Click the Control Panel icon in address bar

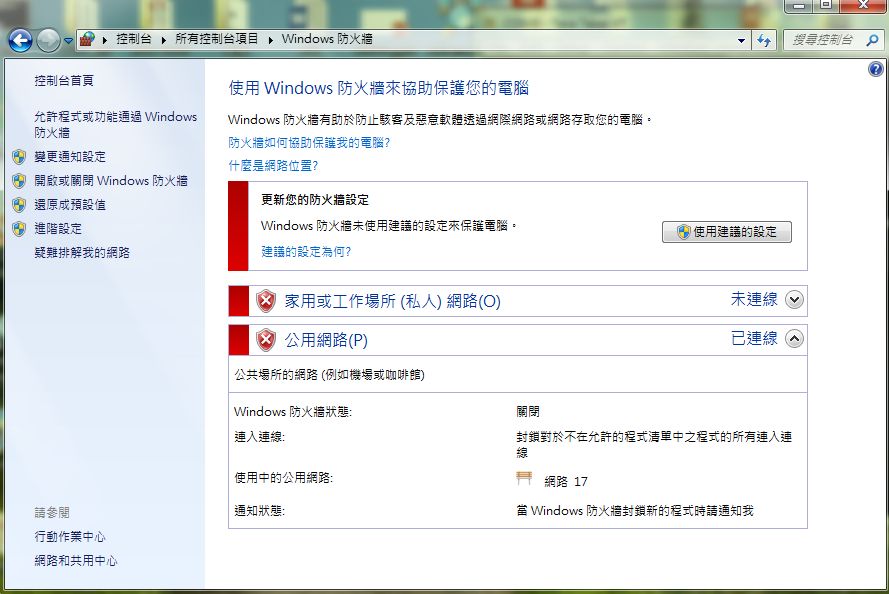click(87, 39)
